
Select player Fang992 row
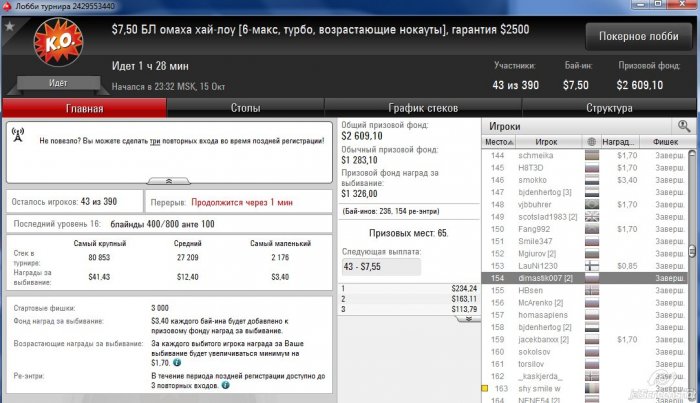(x=584, y=229)
